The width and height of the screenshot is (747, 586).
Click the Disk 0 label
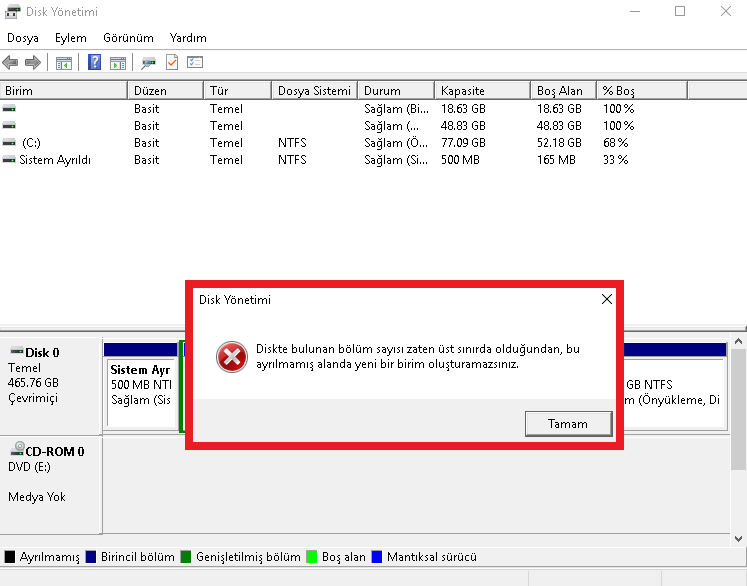click(42, 353)
